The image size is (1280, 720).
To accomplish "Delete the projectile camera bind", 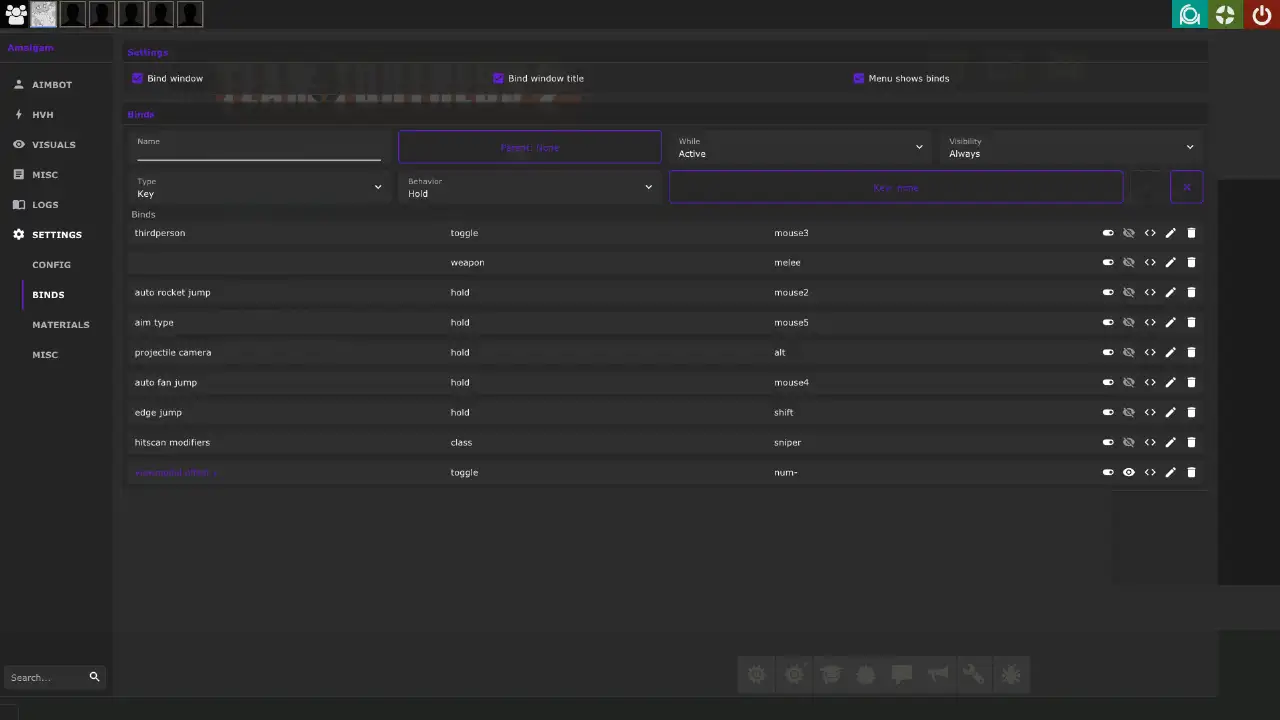I will [x=1191, y=353].
